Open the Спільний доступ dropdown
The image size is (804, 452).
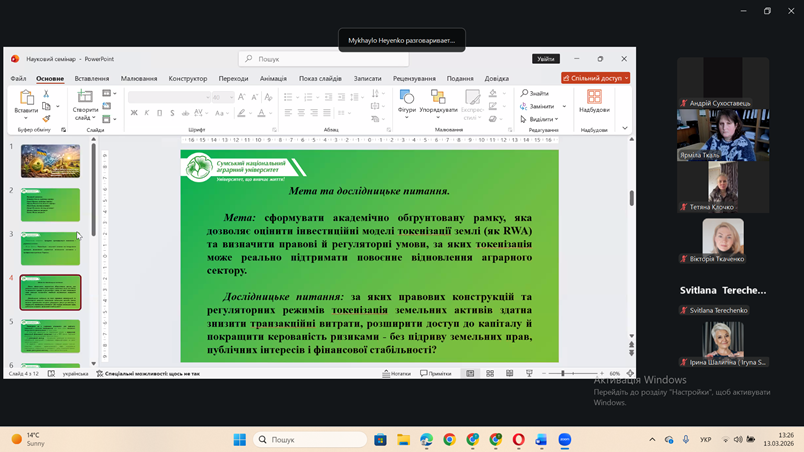coord(595,78)
